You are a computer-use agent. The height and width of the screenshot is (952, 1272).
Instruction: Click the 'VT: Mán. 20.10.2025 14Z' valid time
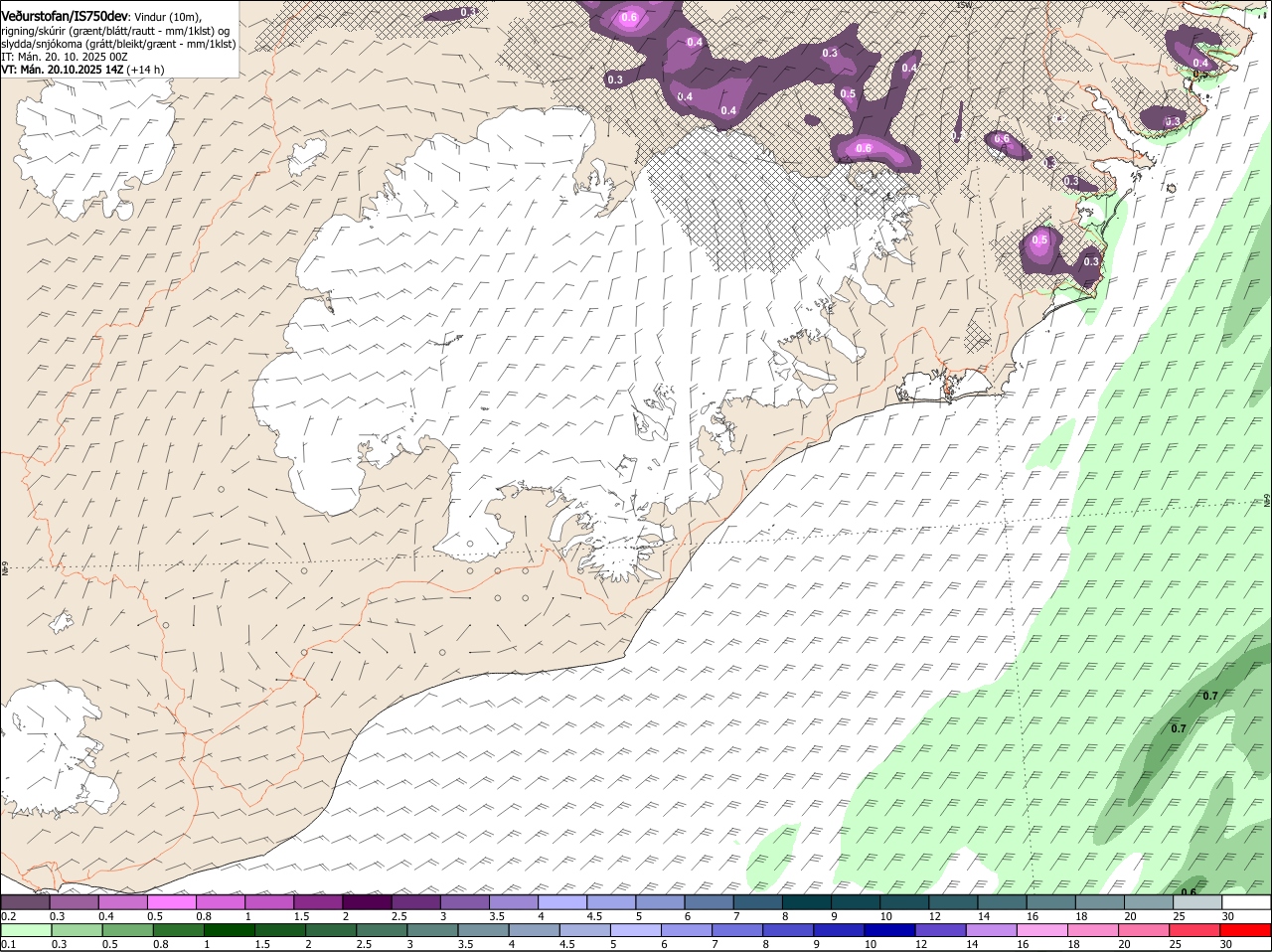(x=63, y=70)
